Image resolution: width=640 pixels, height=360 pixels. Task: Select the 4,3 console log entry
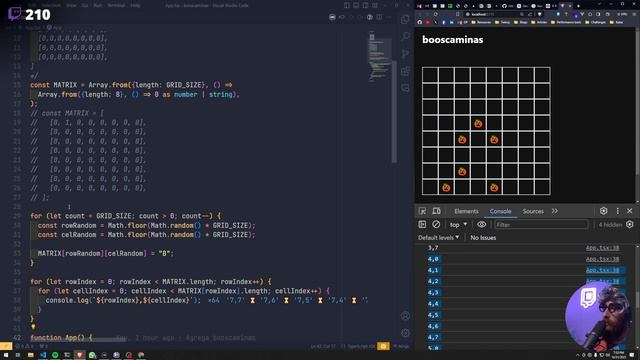click(433, 292)
